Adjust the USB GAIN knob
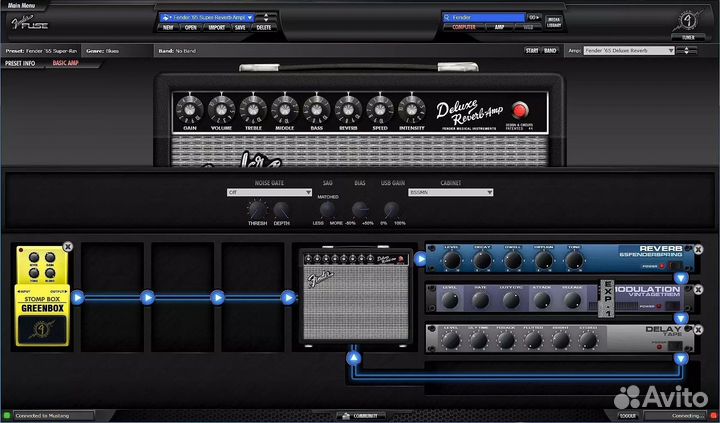Screen dimensions: 720x423 [392, 209]
